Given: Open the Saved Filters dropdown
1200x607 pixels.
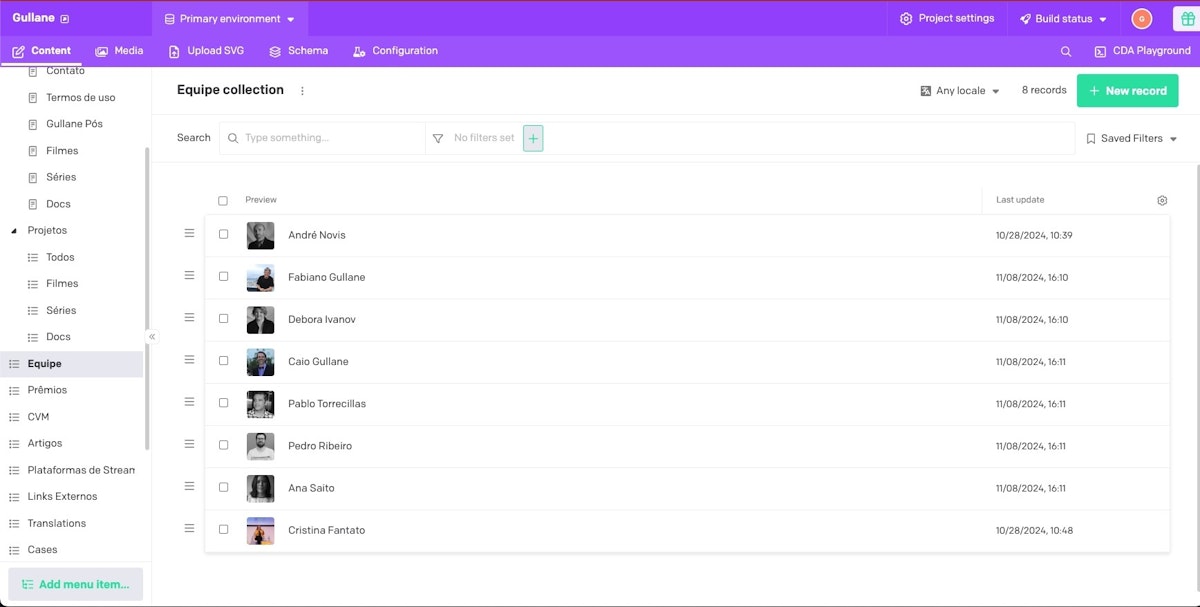Looking at the screenshot, I should pyautogui.click(x=1132, y=139).
